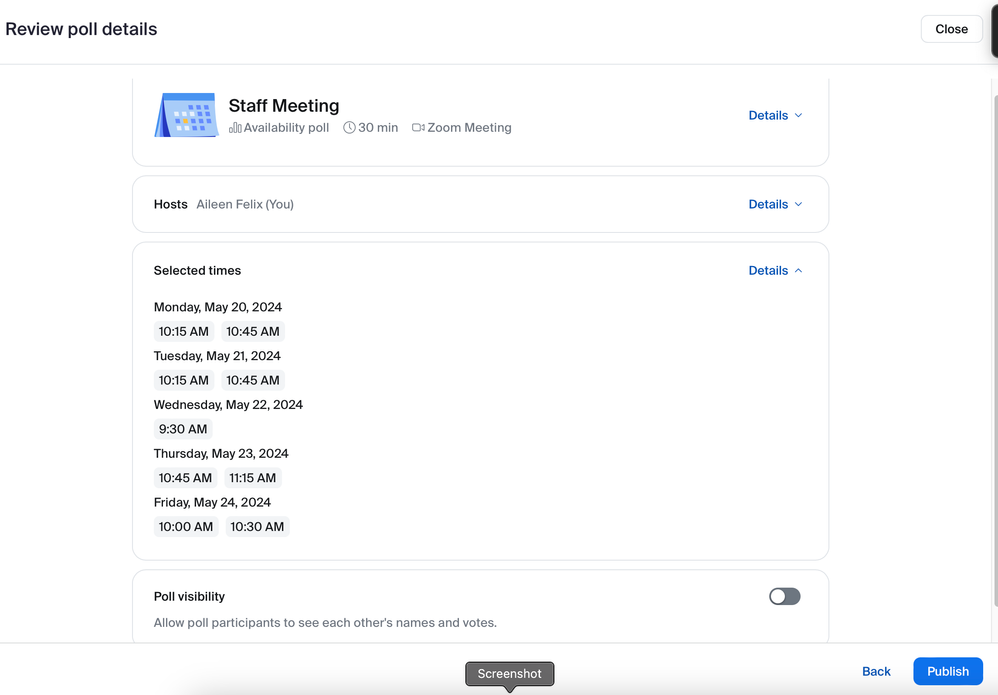Click Wednesday's 9:30 AM time slot
The image size is (998, 695).
click(x=183, y=429)
